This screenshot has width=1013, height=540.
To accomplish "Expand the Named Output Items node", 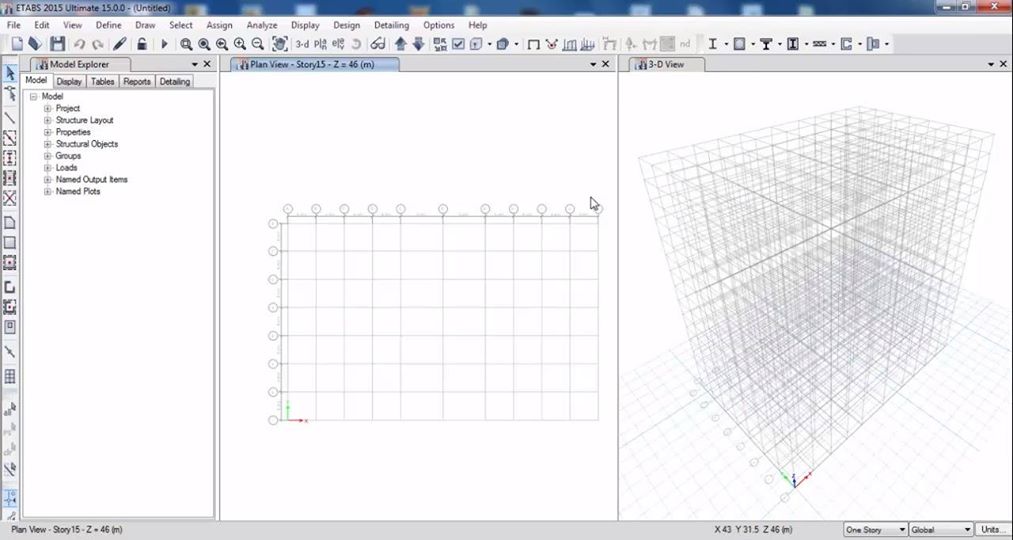I will (47, 180).
